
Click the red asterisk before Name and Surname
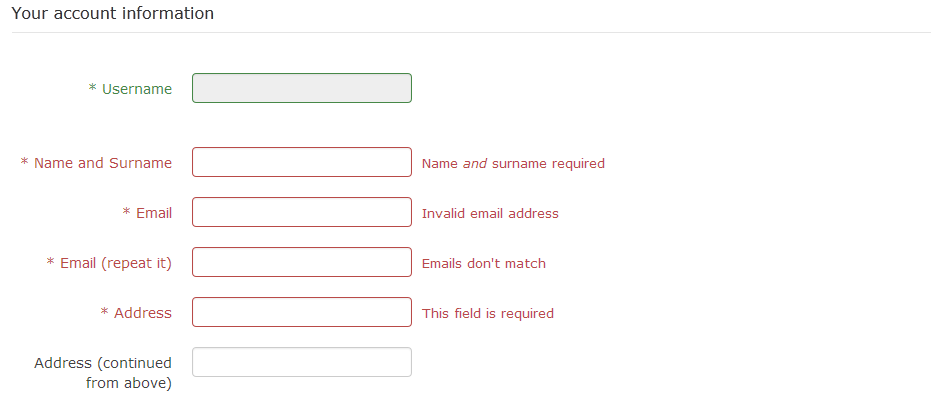(x=25, y=164)
